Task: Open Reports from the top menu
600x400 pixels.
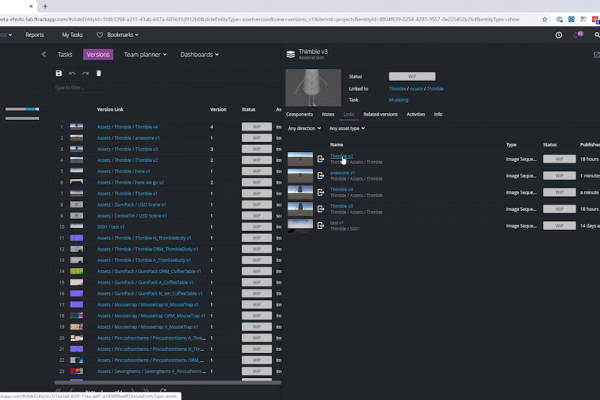Action: click(x=34, y=35)
